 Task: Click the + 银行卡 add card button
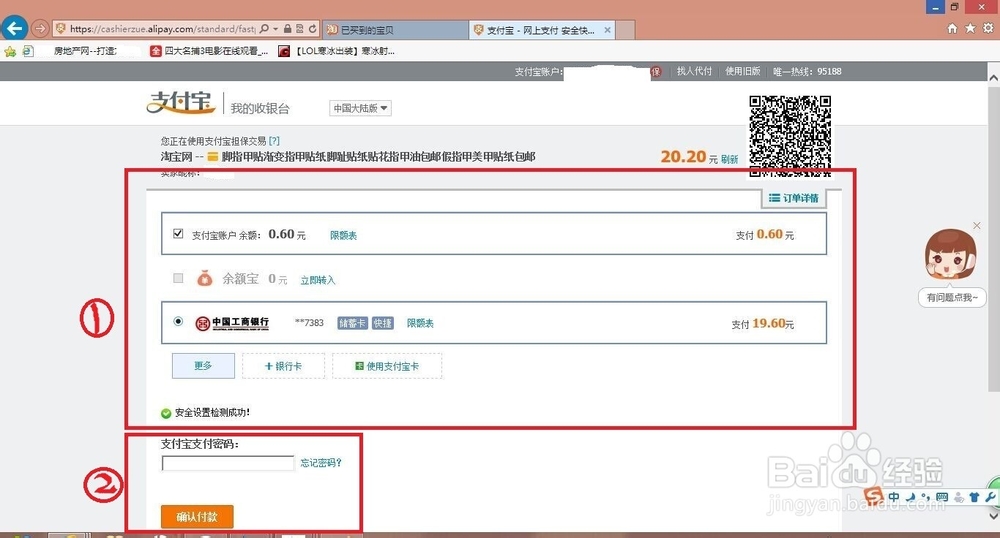click(283, 366)
